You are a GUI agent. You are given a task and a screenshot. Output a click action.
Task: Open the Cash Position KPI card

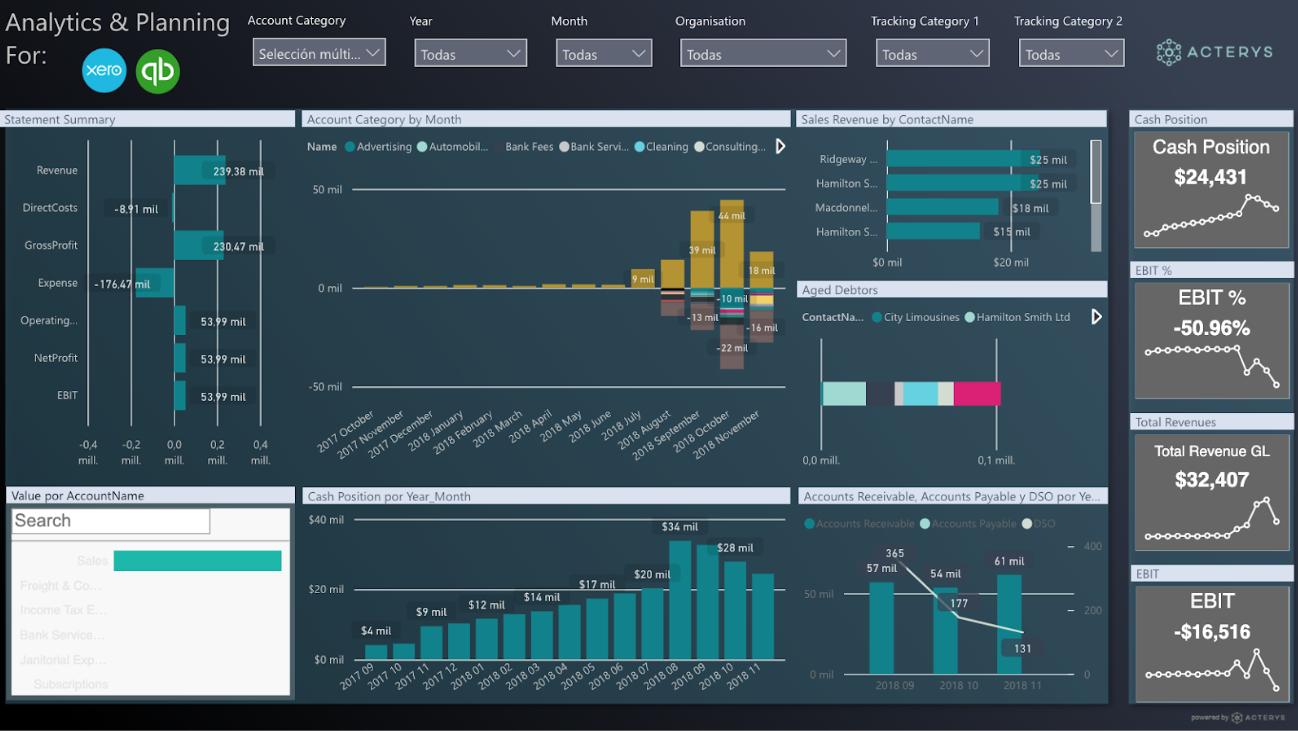1211,189
